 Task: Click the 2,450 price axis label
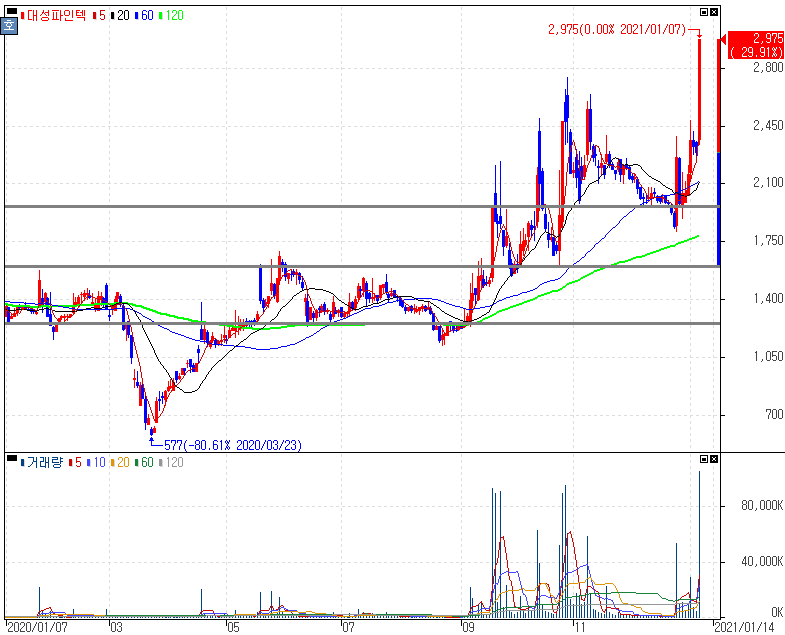point(768,125)
